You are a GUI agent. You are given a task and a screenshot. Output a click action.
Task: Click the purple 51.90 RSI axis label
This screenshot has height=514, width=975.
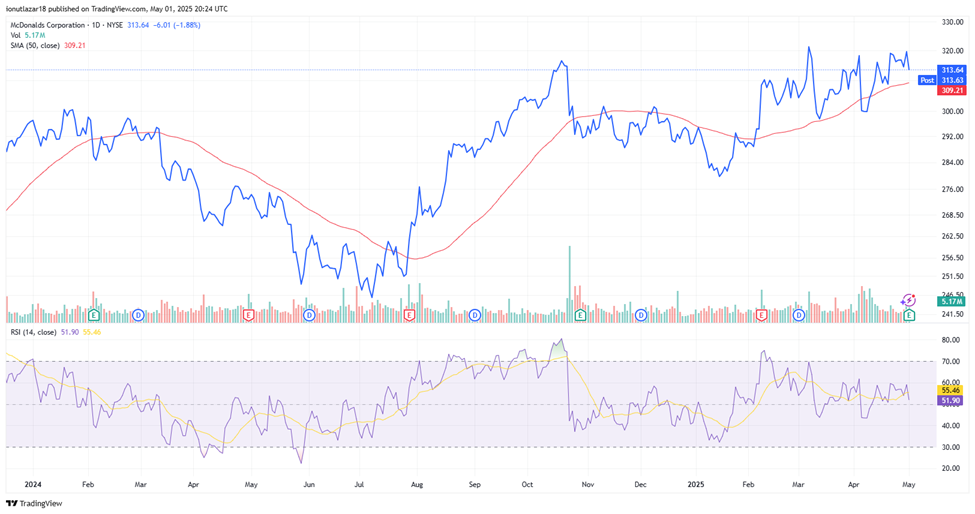coord(952,400)
